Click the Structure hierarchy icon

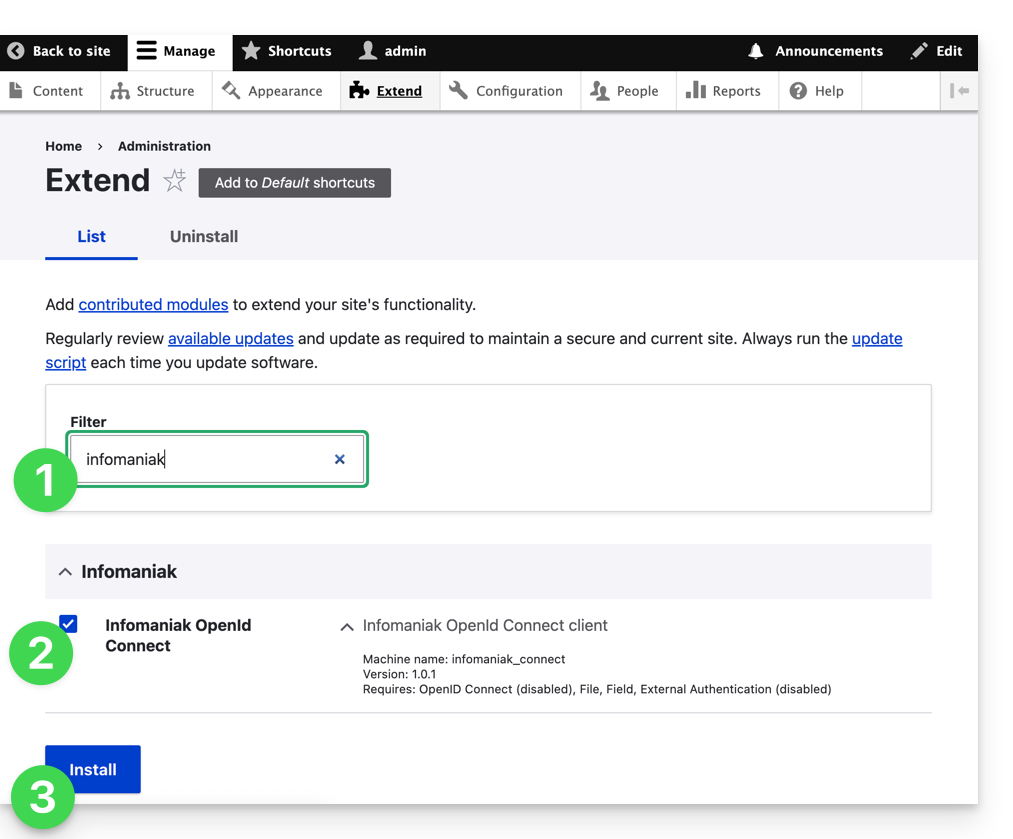(120, 91)
